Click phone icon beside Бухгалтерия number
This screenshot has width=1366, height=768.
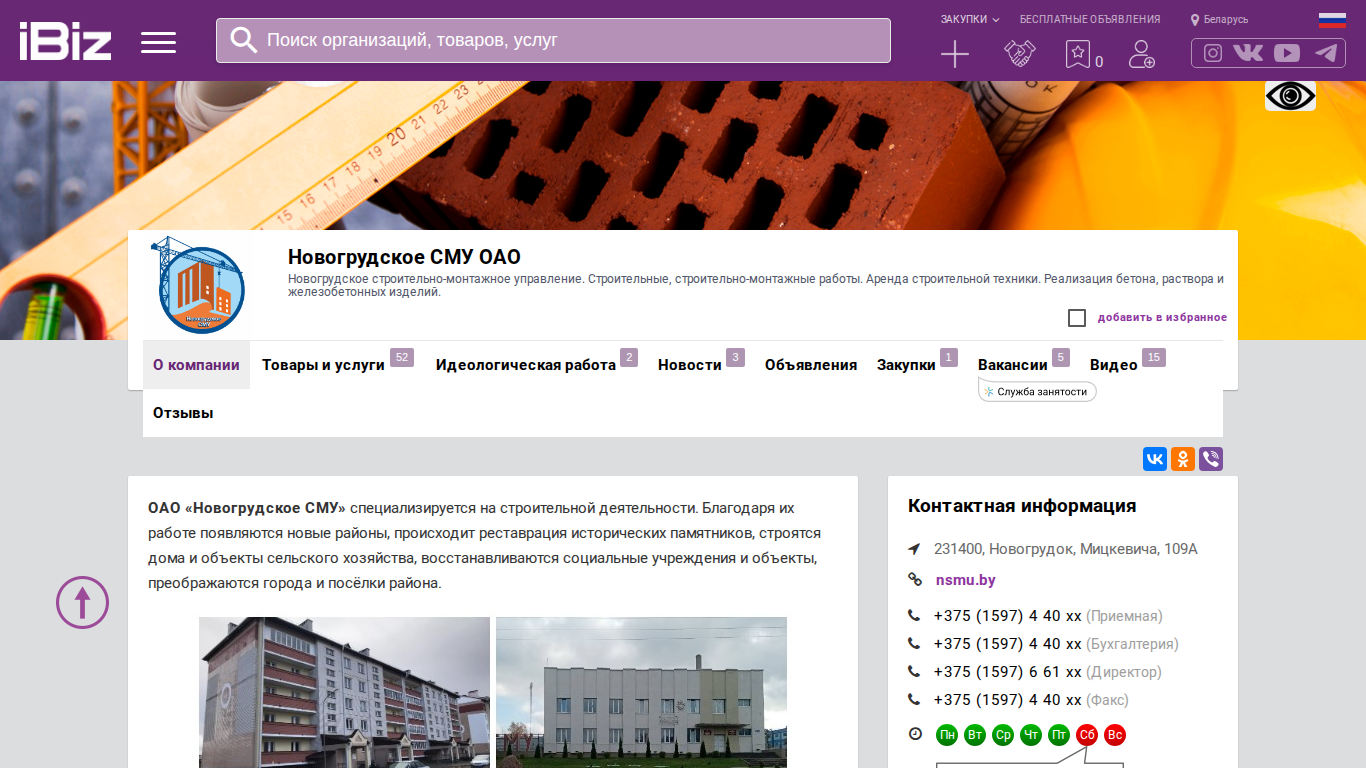coord(914,644)
